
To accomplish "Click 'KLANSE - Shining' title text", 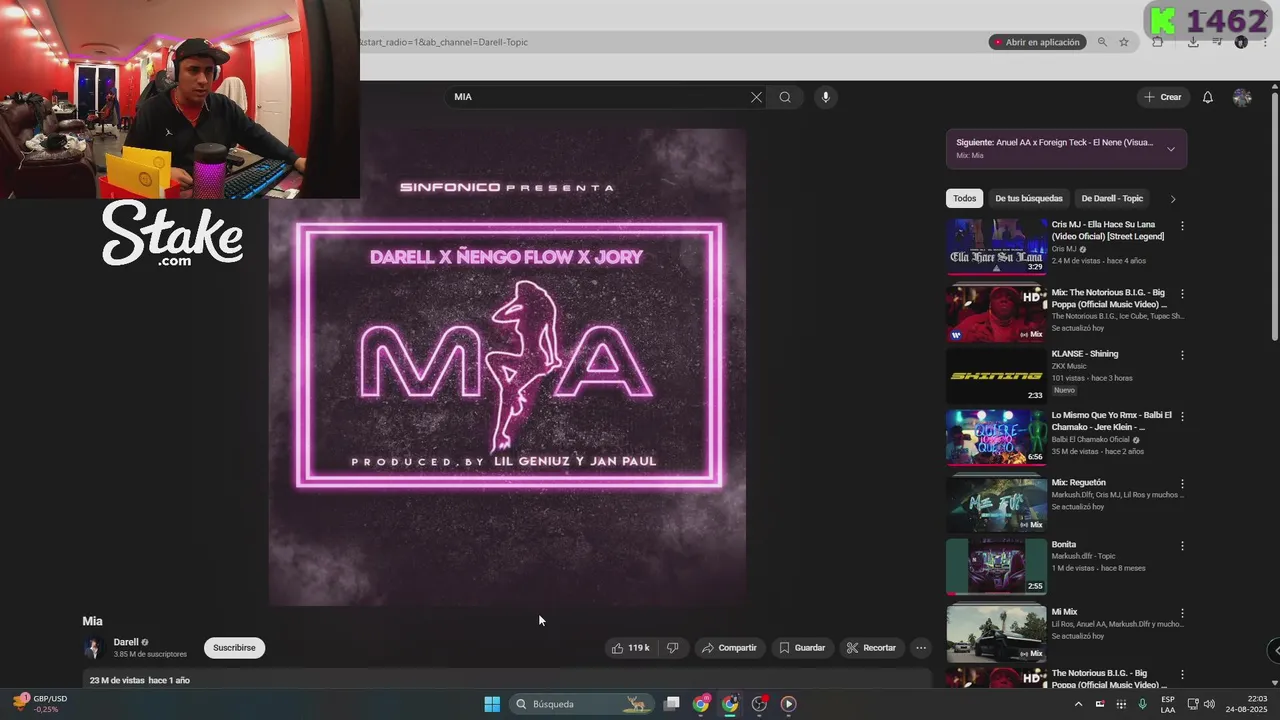I will coord(1085,354).
